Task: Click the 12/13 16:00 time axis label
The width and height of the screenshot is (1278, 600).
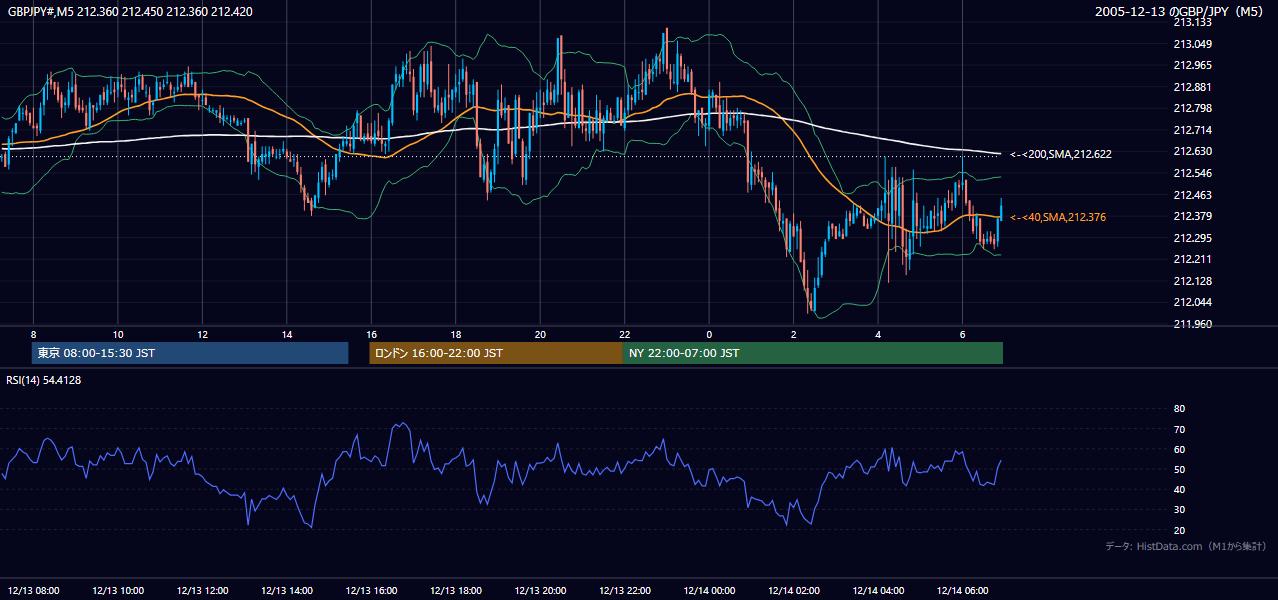Action: (372, 591)
